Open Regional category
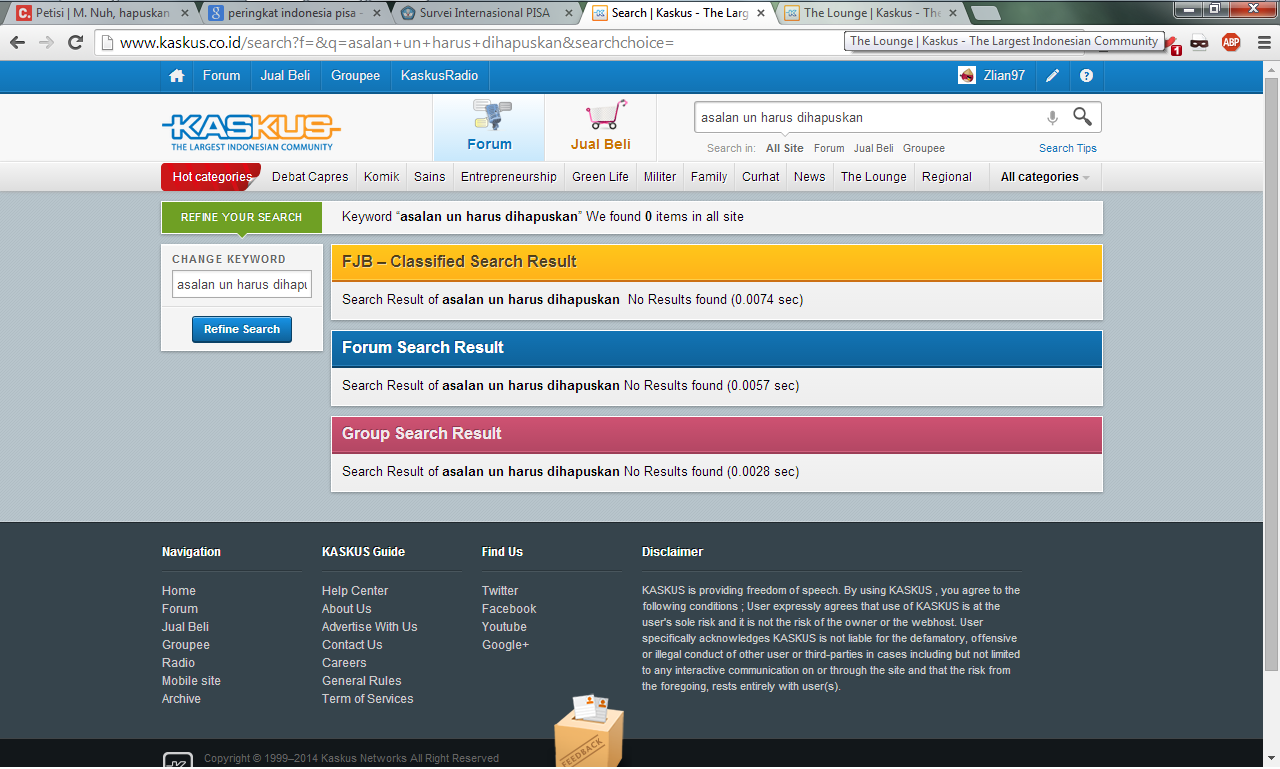 point(947,177)
